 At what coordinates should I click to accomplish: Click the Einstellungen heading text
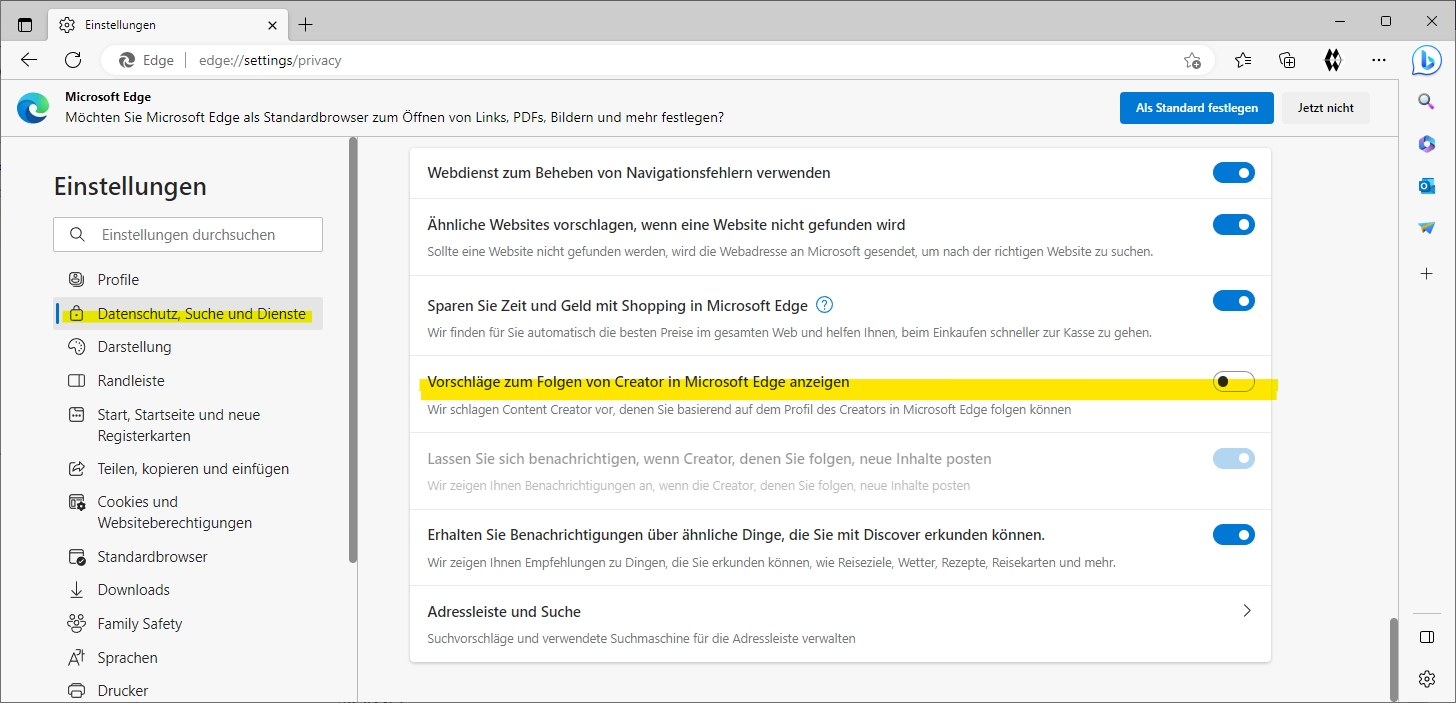tap(130, 186)
